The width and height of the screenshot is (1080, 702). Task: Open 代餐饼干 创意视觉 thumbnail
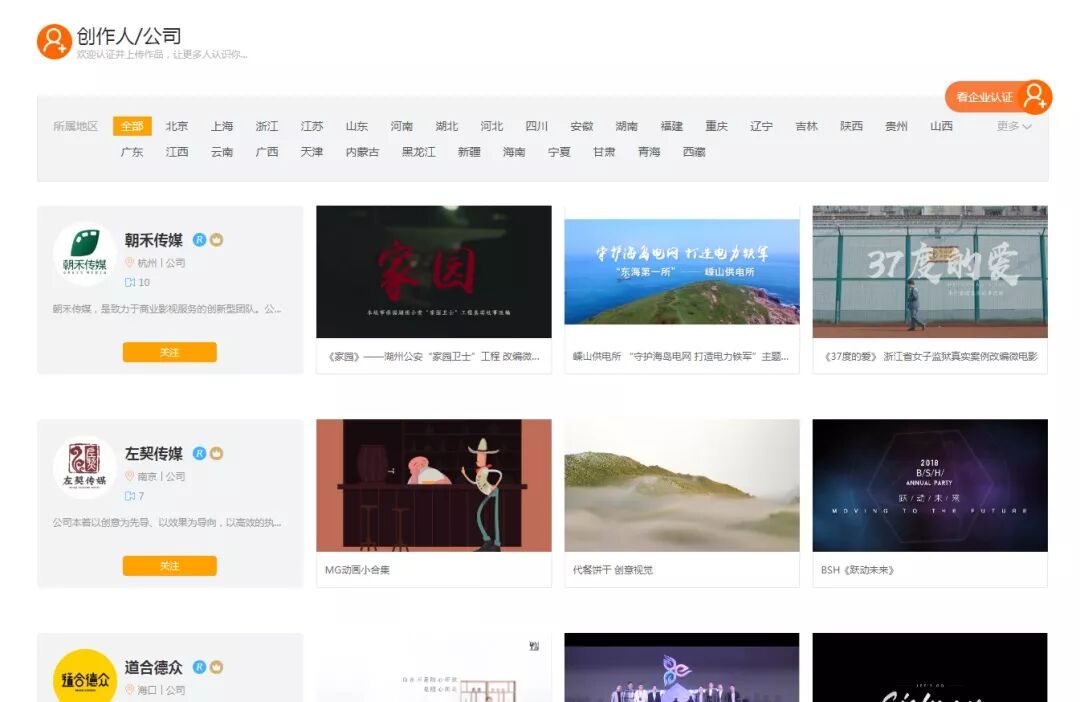[682, 485]
